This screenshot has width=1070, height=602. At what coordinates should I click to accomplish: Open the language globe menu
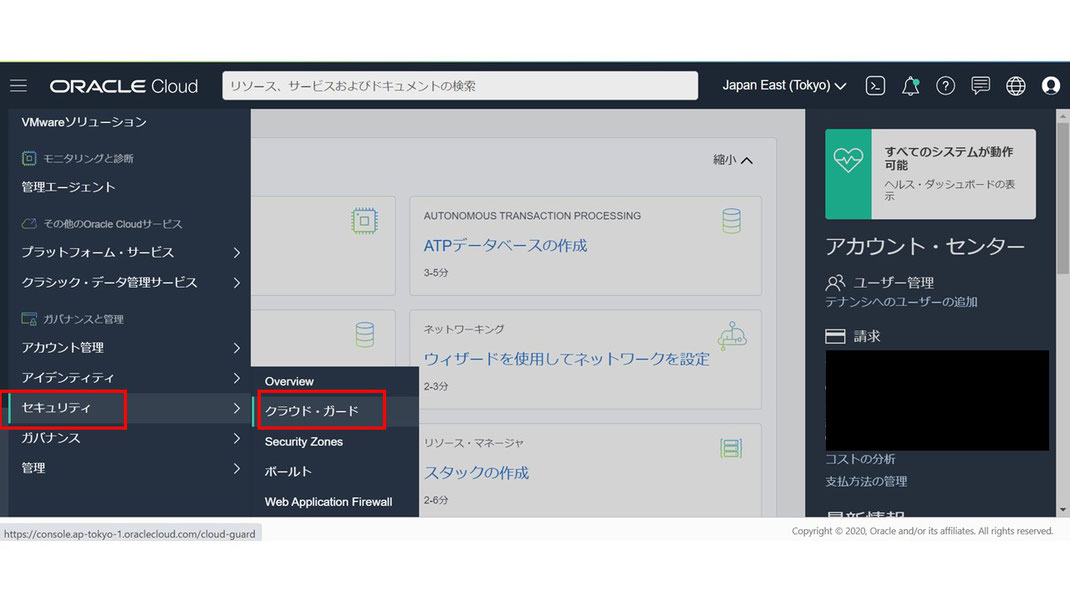pyautogui.click(x=1015, y=85)
